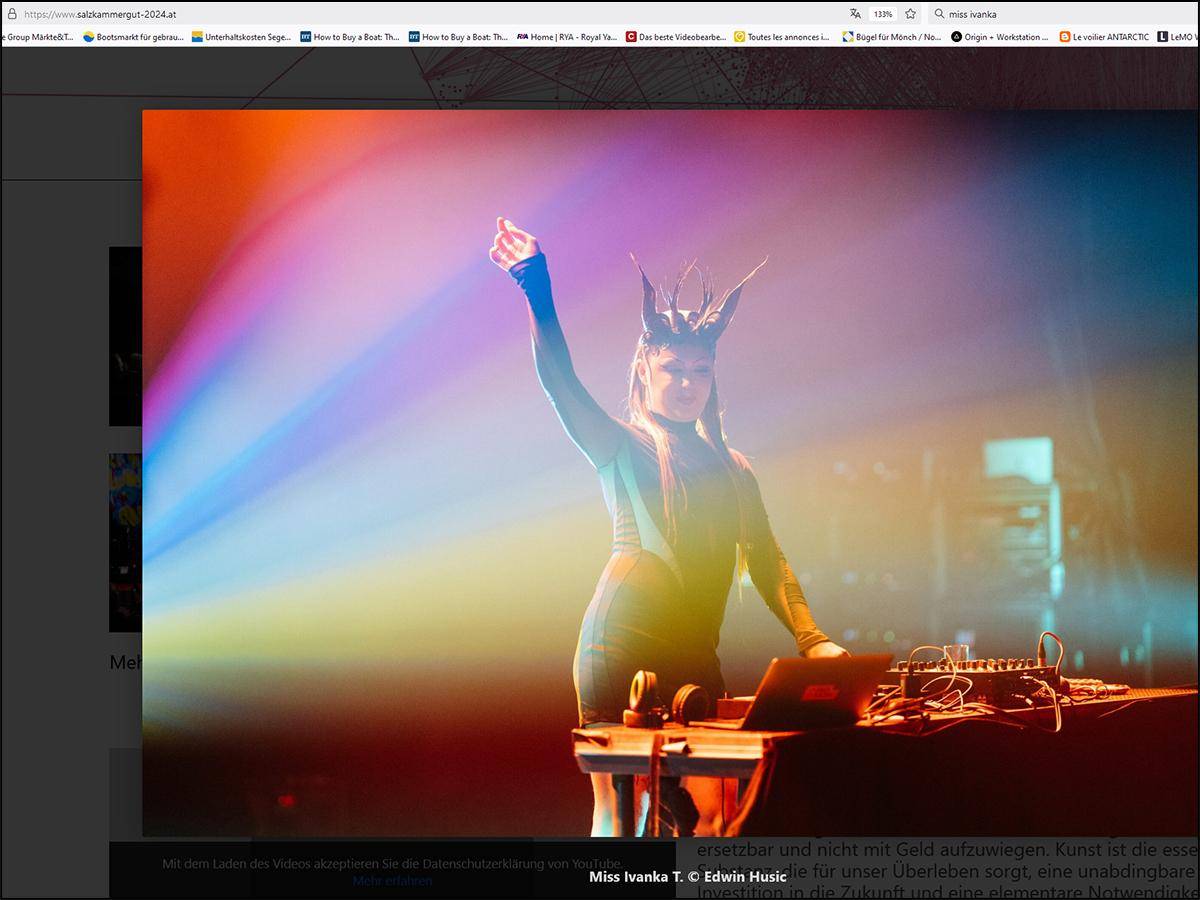1200x900 pixels.
Task: Open 'Toutes les annonces' bookmark
Action: [781, 37]
